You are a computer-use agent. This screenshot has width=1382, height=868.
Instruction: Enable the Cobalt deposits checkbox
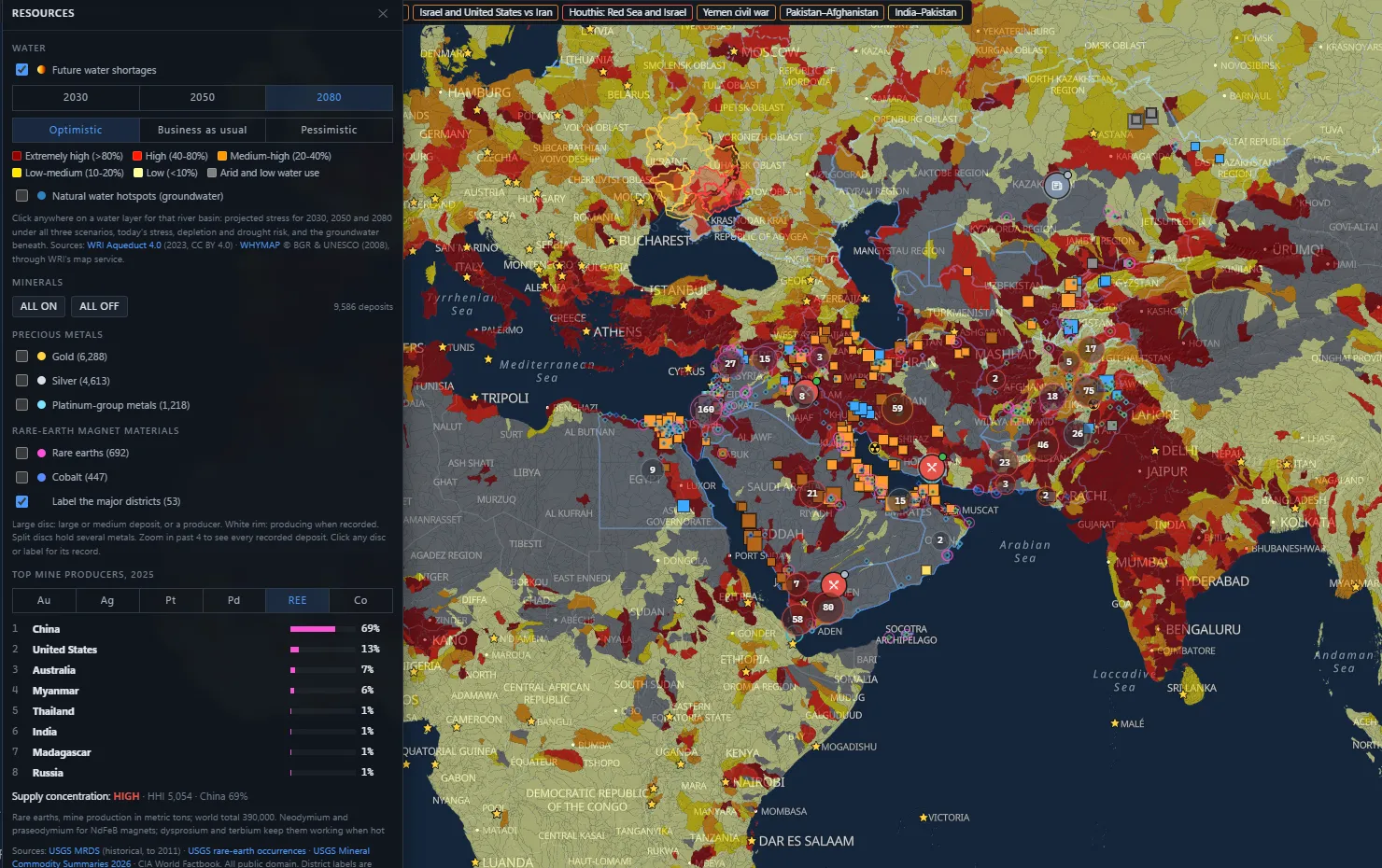click(x=21, y=477)
